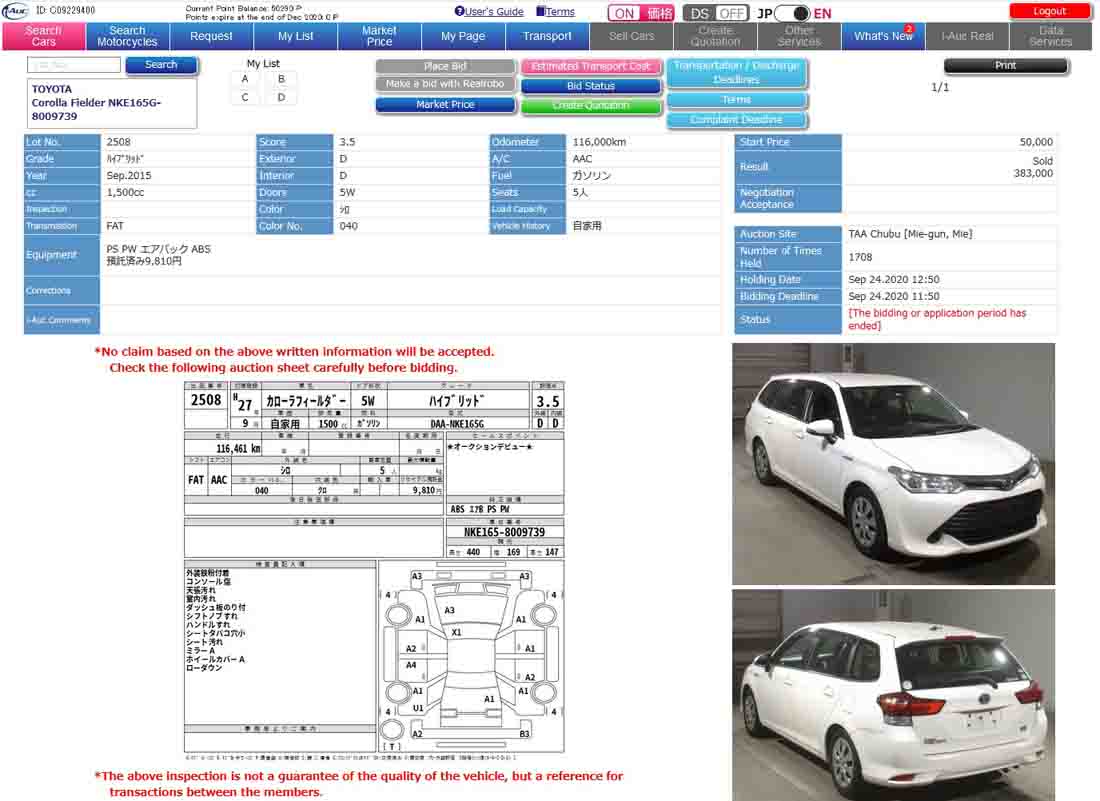Screen dimensions: 1100x801
Task: Open the Terms book link
Action: click(555, 12)
